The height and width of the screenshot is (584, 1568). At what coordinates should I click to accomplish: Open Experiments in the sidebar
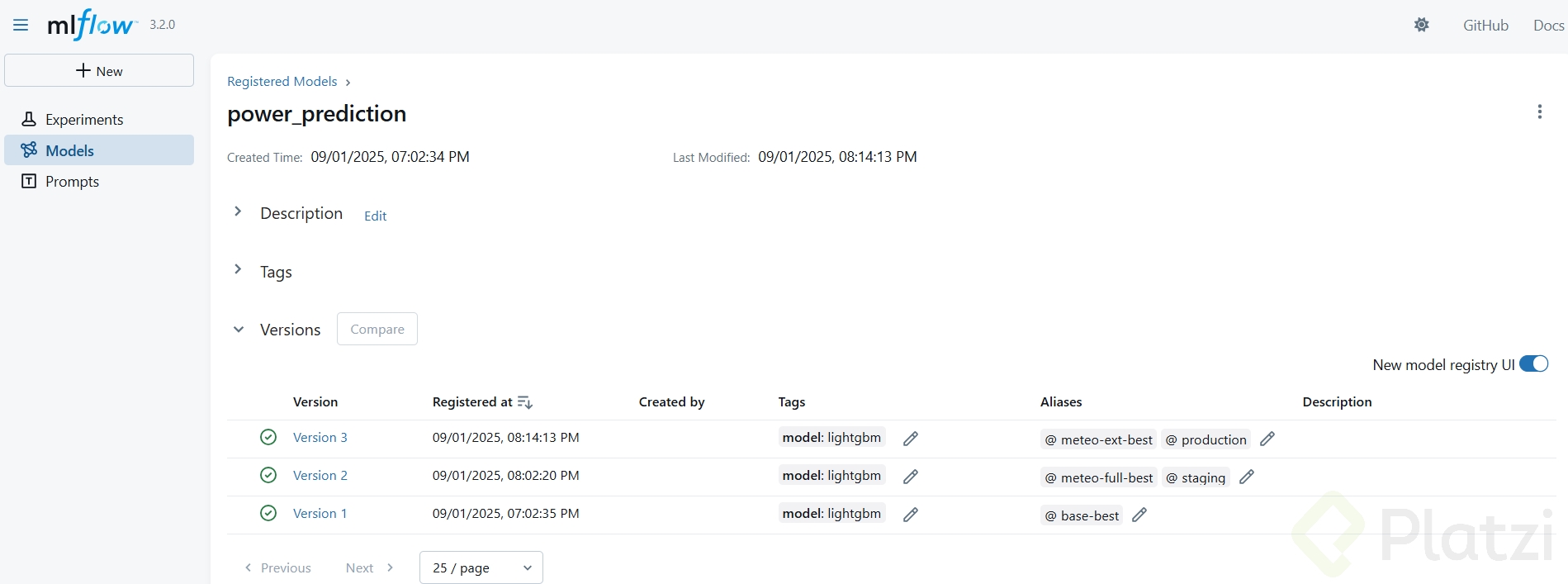coord(83,120)
